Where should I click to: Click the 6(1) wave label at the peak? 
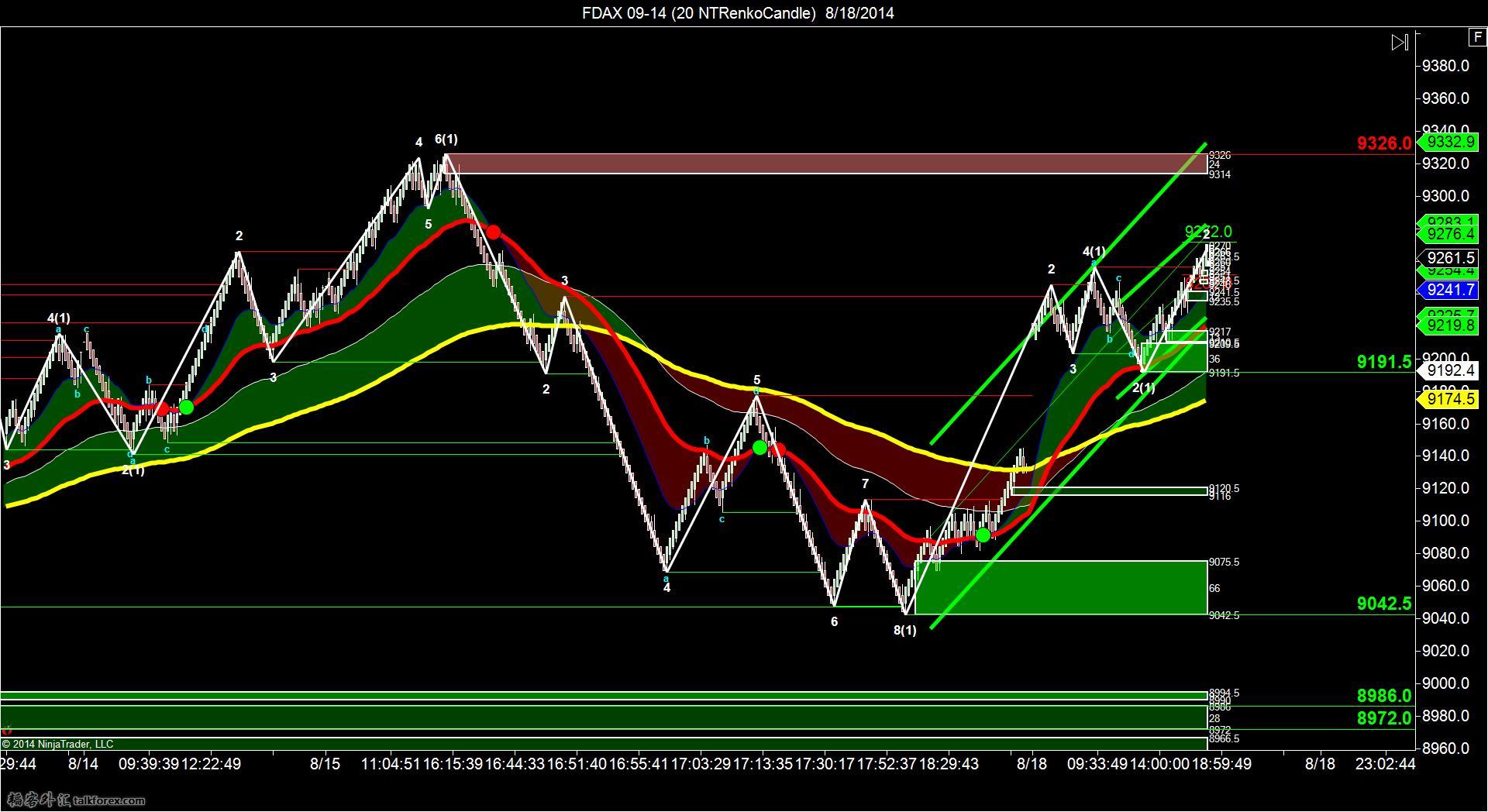pyautogui.click(x=446, y=139)
